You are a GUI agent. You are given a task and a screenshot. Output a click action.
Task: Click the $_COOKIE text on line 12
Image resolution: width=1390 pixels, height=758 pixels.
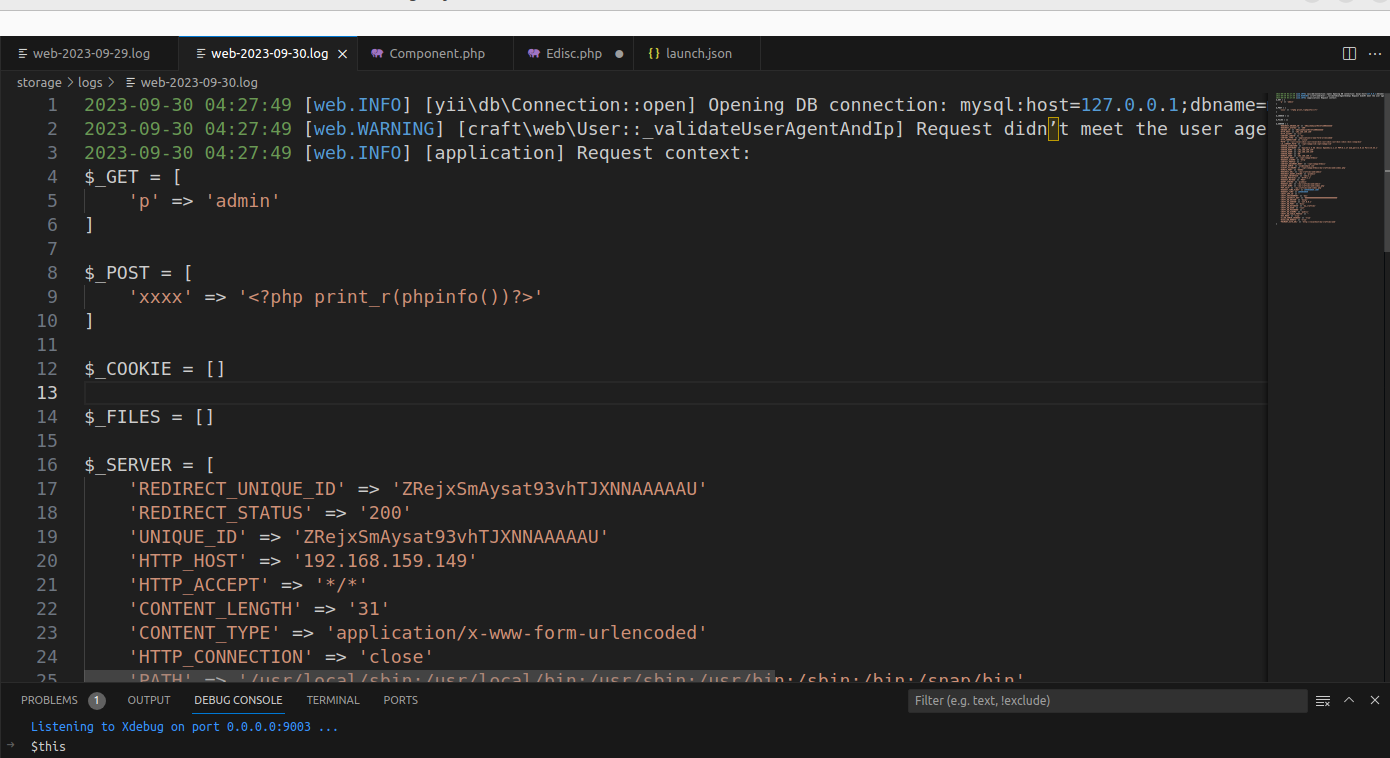[128, 369]
